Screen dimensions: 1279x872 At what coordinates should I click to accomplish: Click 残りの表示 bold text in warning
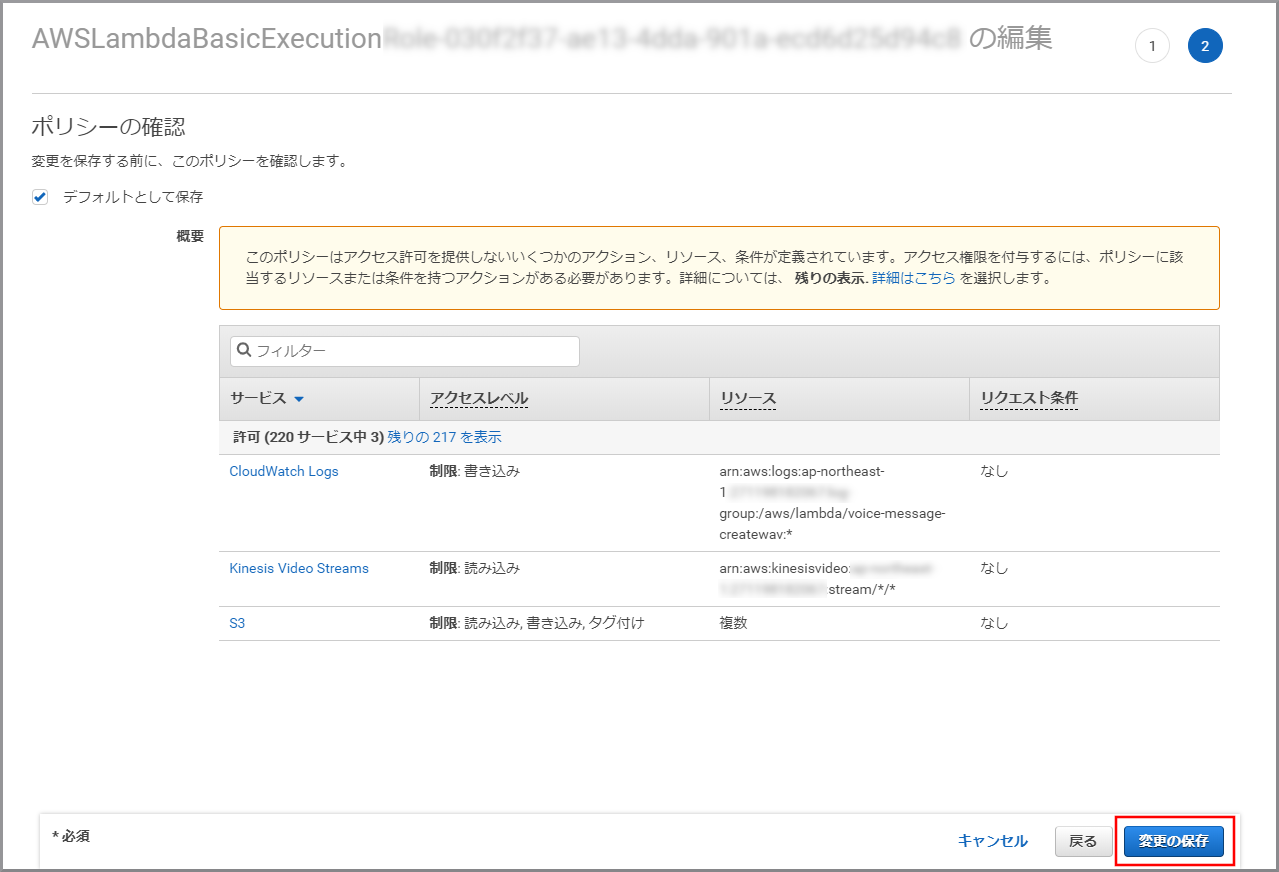pos(830,278)
